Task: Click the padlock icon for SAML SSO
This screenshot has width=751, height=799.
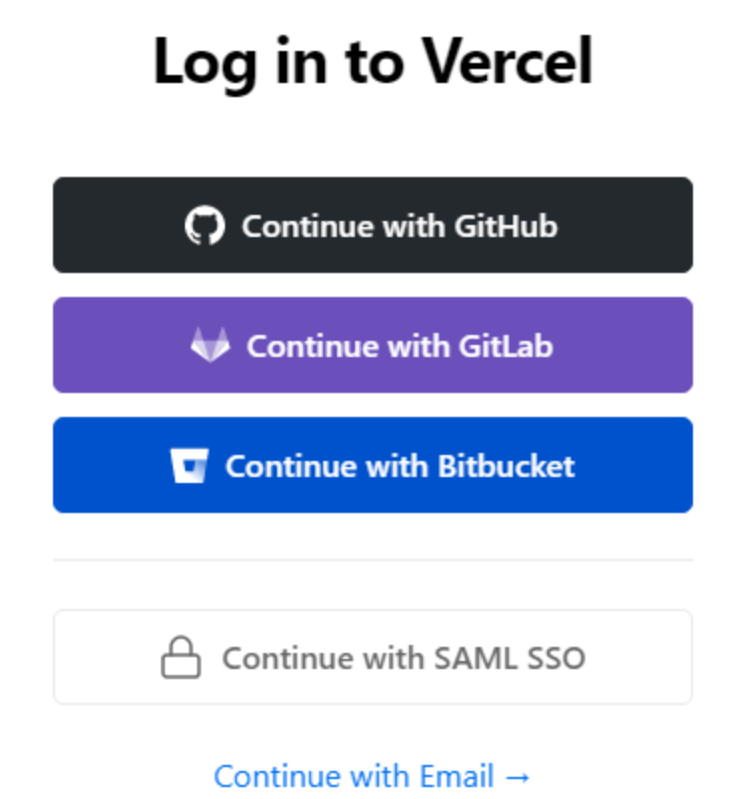Action: (181, 659)
